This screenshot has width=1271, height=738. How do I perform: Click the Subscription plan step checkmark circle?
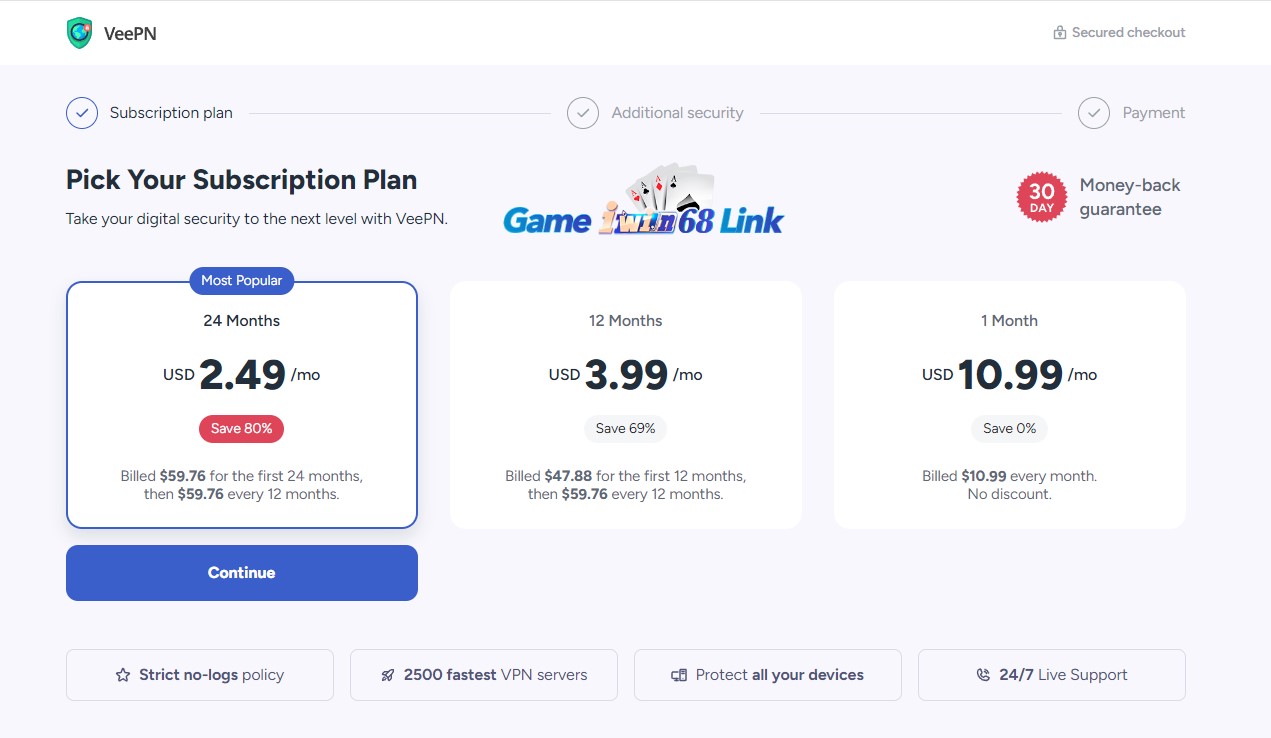pyautogui.click(x=82, y=113)
